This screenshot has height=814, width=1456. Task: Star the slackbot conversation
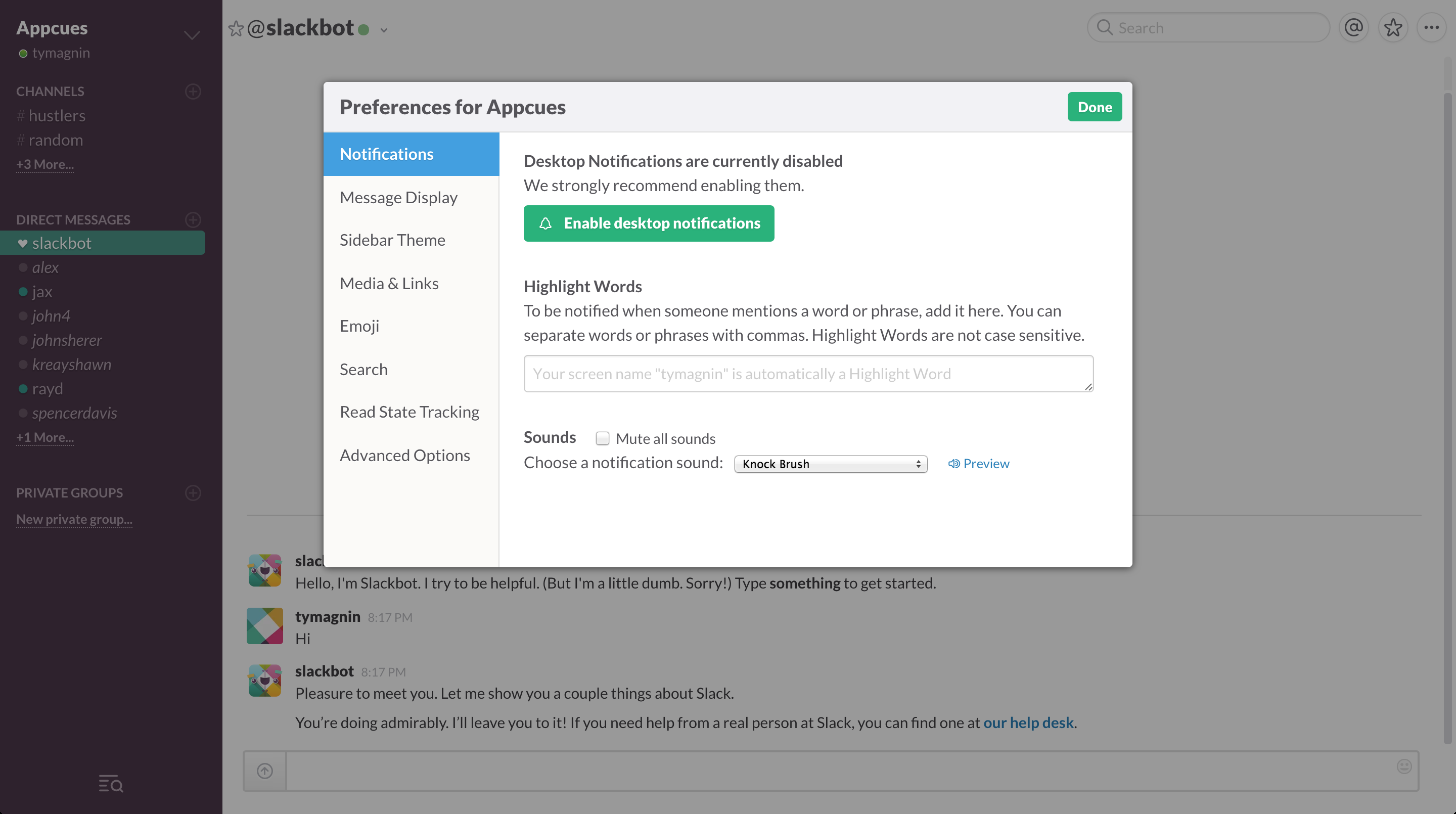click(x=236, y=28)
